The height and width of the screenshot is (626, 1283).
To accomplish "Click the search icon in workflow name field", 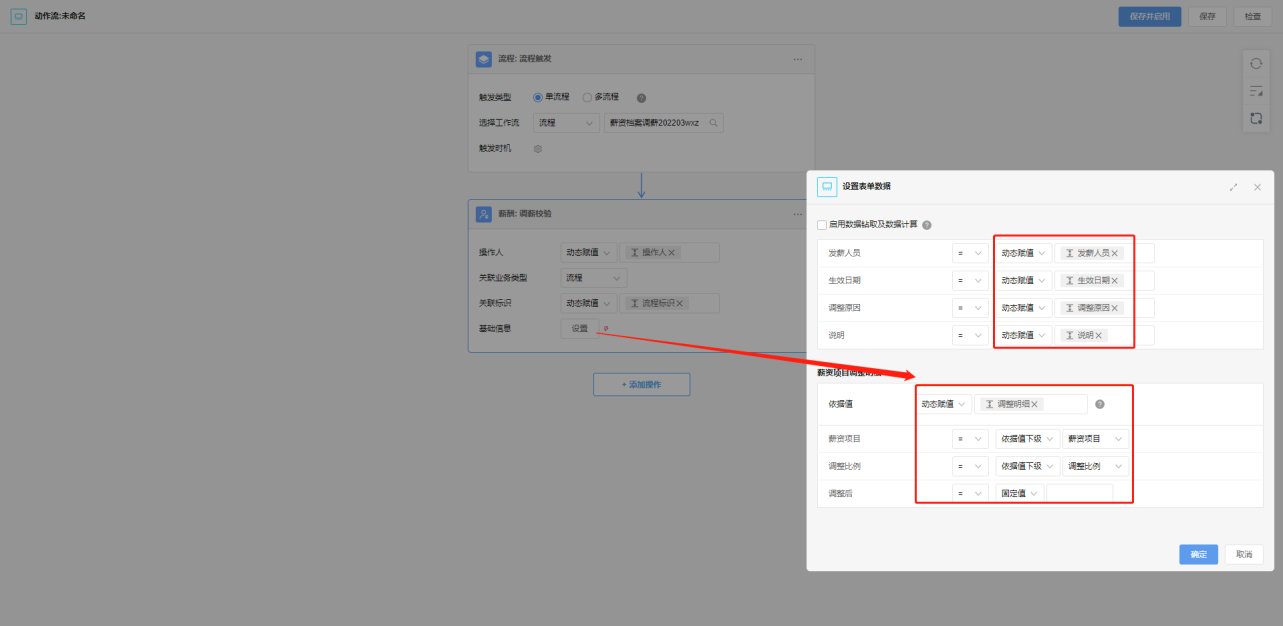I will tap(713, 123).
